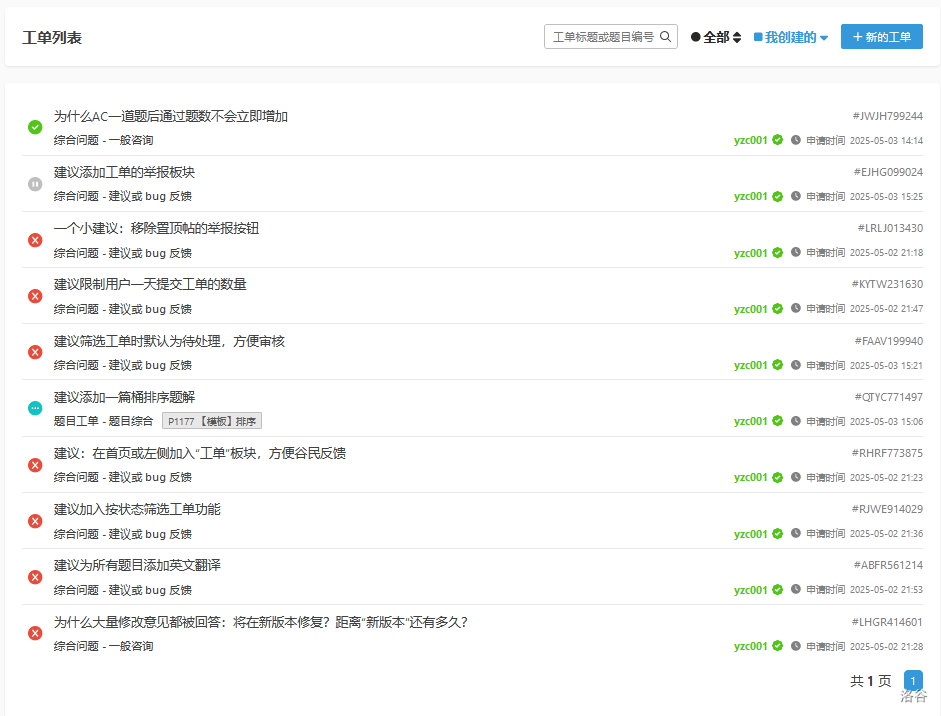Image resolution: width=941 pixels, height=716 pixels.
Task: Go to page 1 in pagination
Action: 913,680
